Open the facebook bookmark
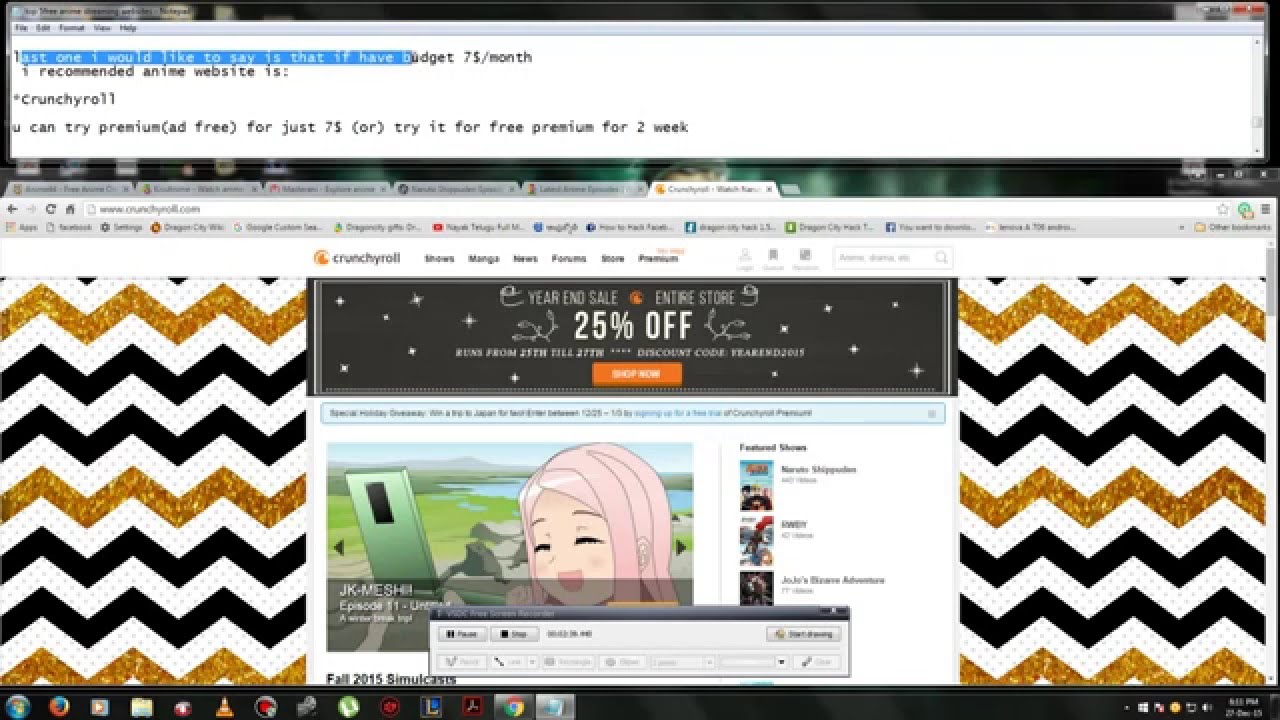This screenshot has width=1280, height=720. (70, 227)
